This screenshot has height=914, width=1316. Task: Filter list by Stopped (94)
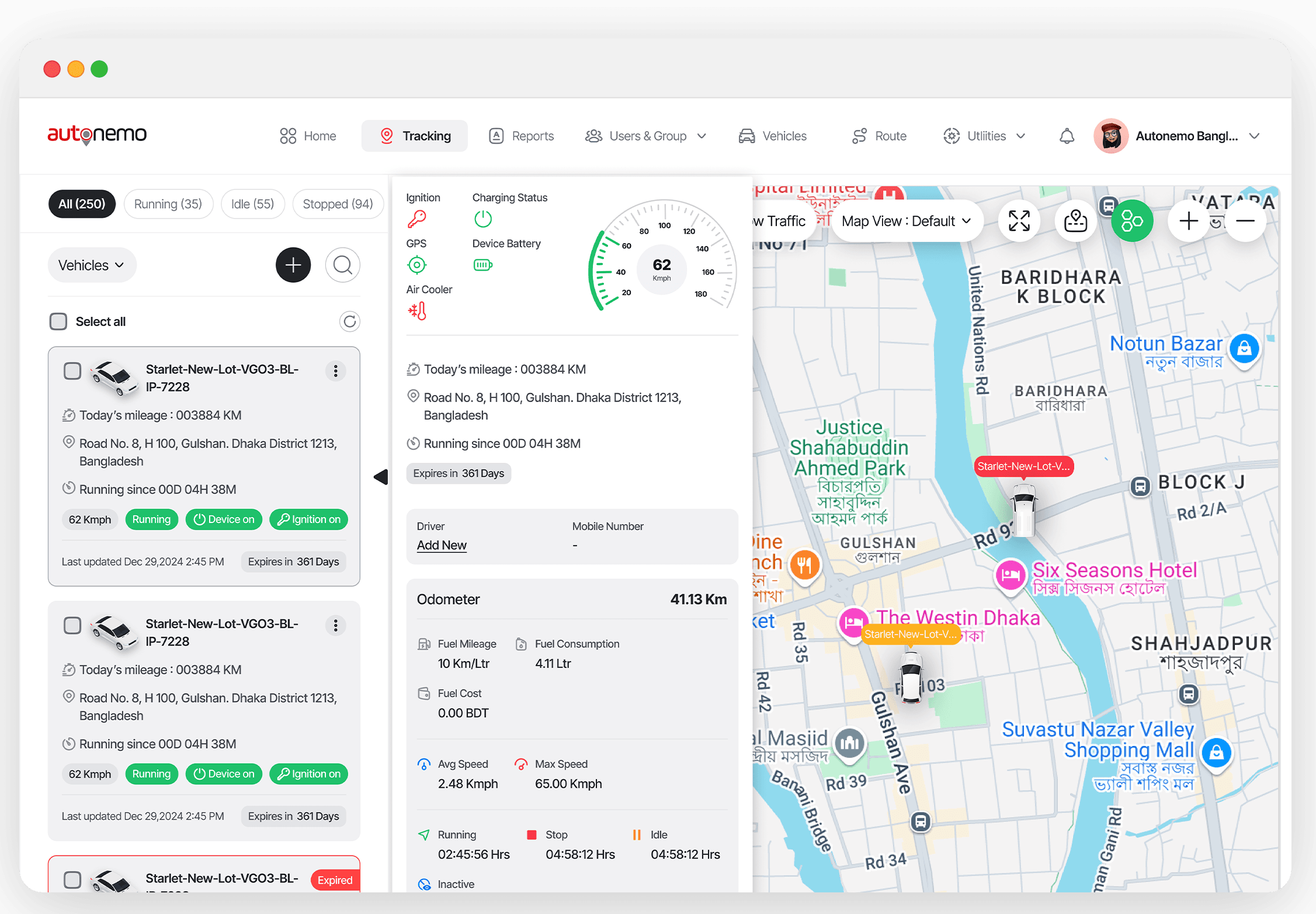pos(338,204)
